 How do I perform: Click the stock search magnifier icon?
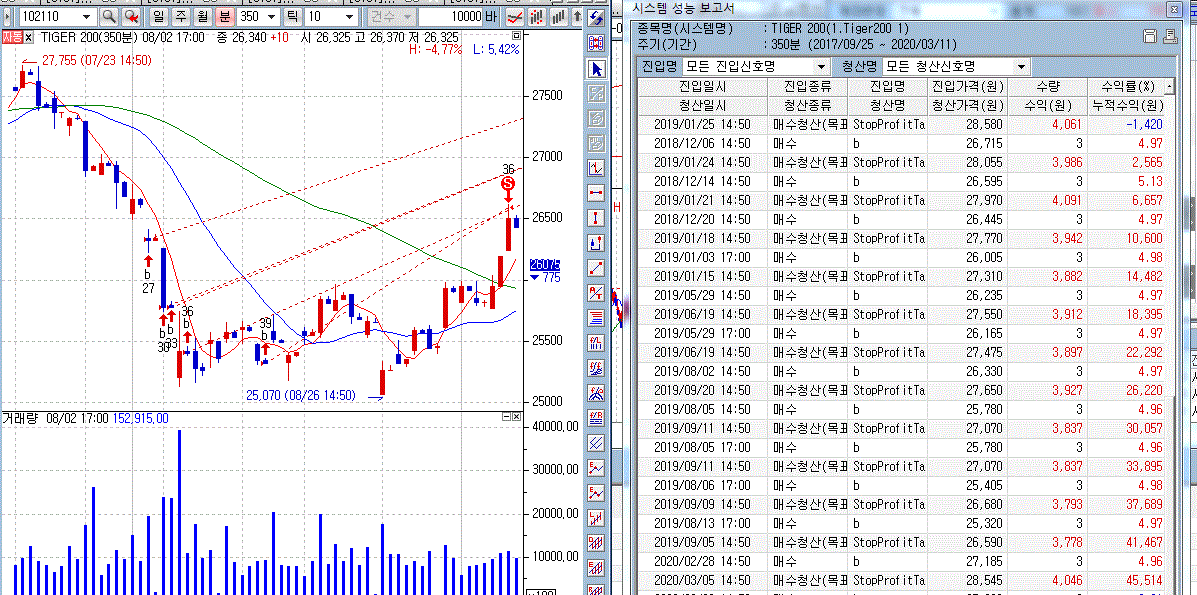pyautogui.click(x=108, y=17)
